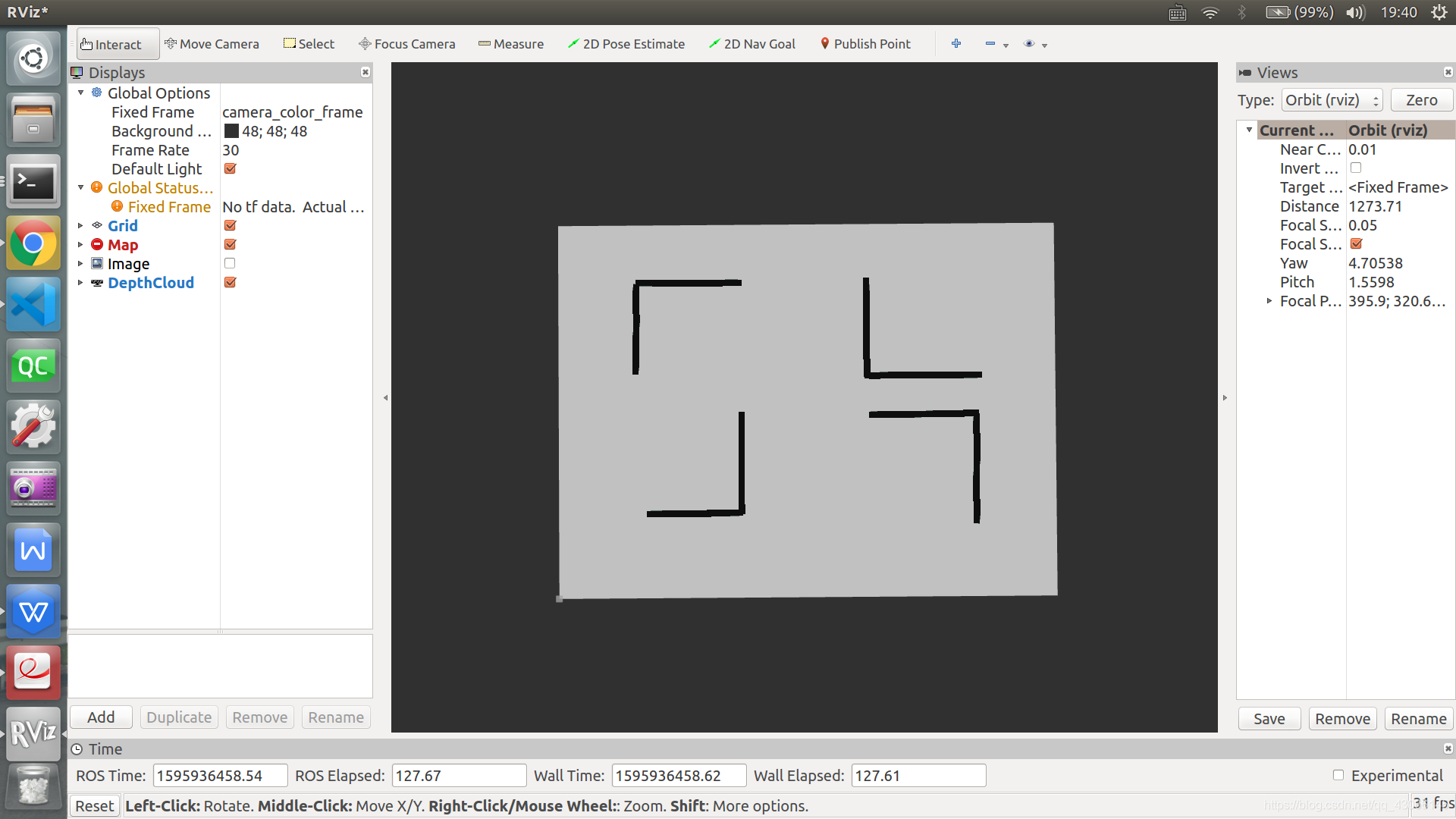
Task: Click the Background color swatch
Action: (231, 131)
